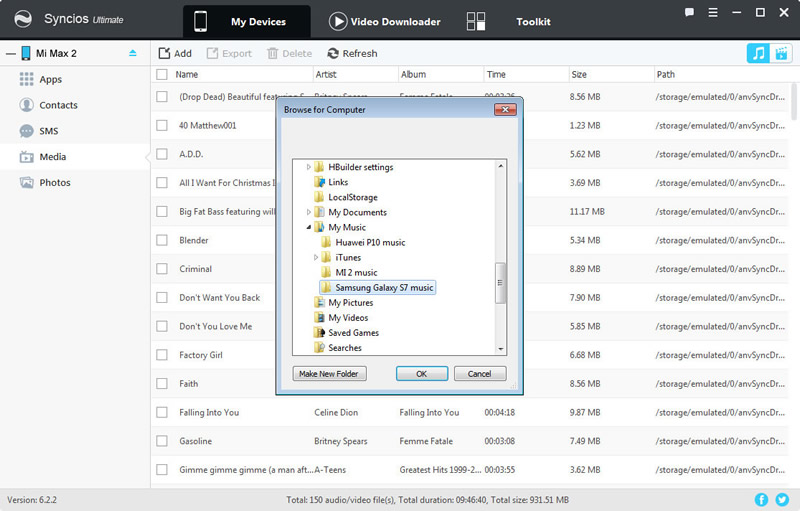Click the Delete toolbar button

pyautogui.click(x=289, y=54)
